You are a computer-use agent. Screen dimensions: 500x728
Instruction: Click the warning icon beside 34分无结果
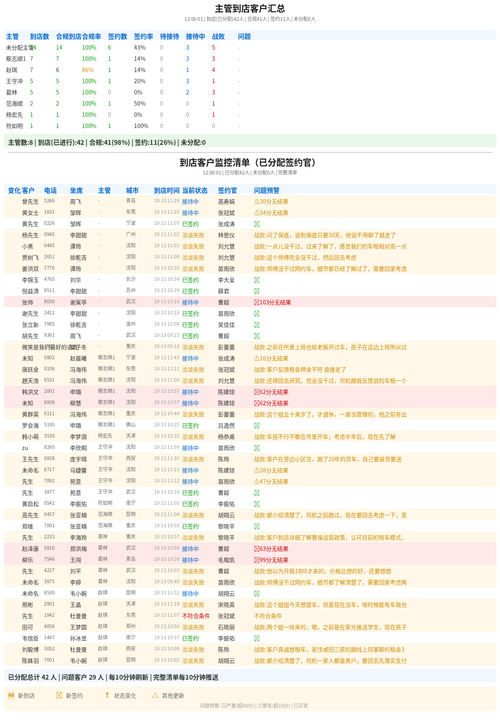tap(256, 213)
